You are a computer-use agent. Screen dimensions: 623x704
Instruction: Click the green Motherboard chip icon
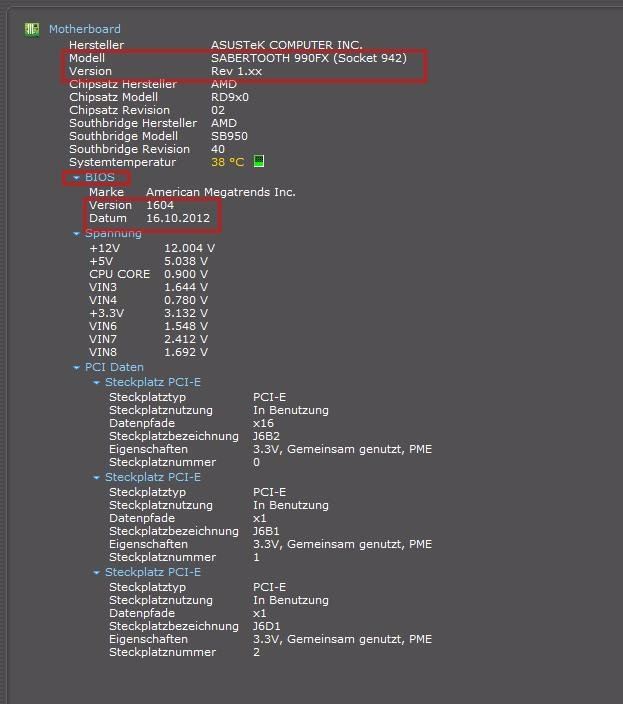32,30
